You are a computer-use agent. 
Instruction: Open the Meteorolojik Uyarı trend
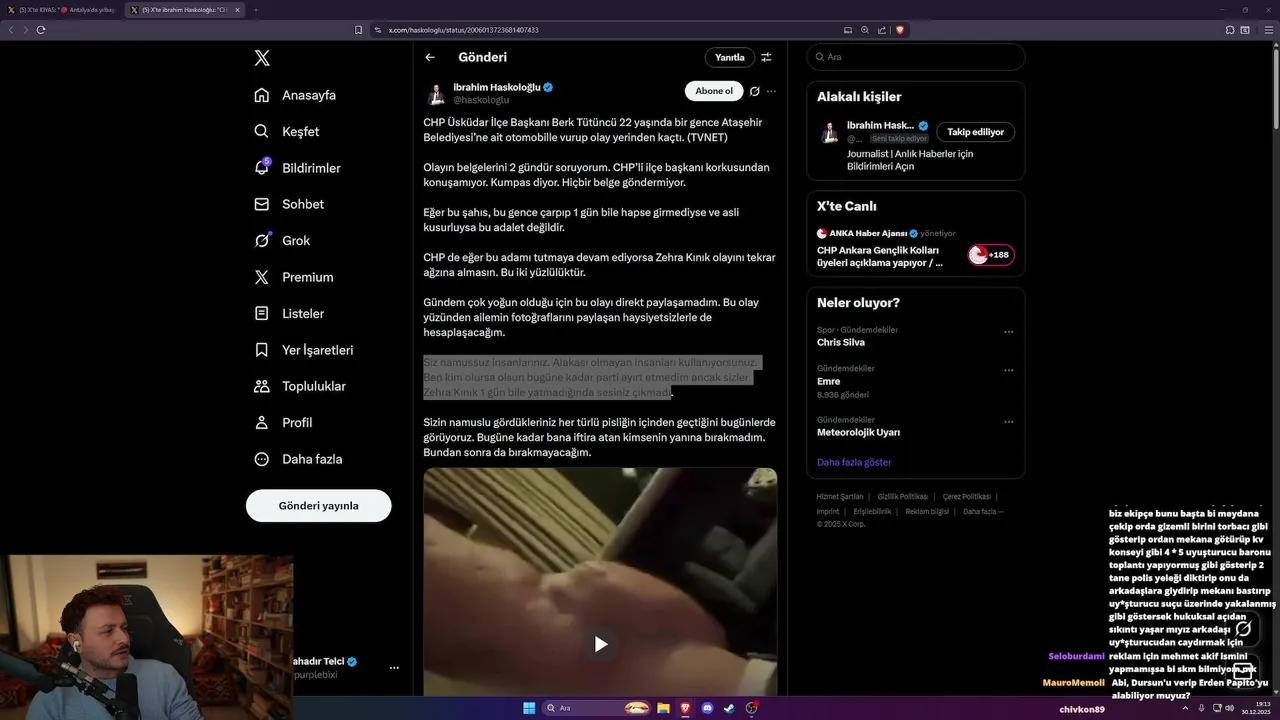pyautogui.click(x=858, y=432)
